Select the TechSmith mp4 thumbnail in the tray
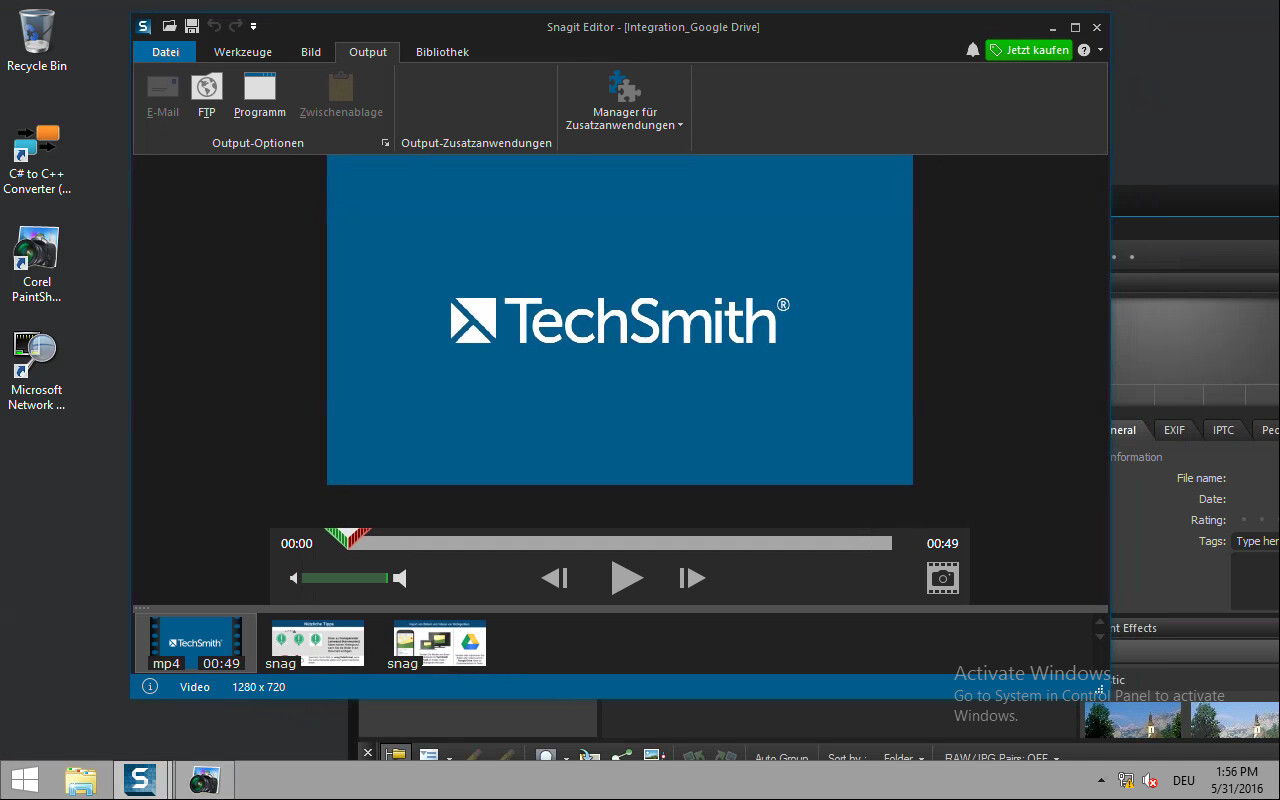Screen dimensions: 1280x800 (196, 643)
